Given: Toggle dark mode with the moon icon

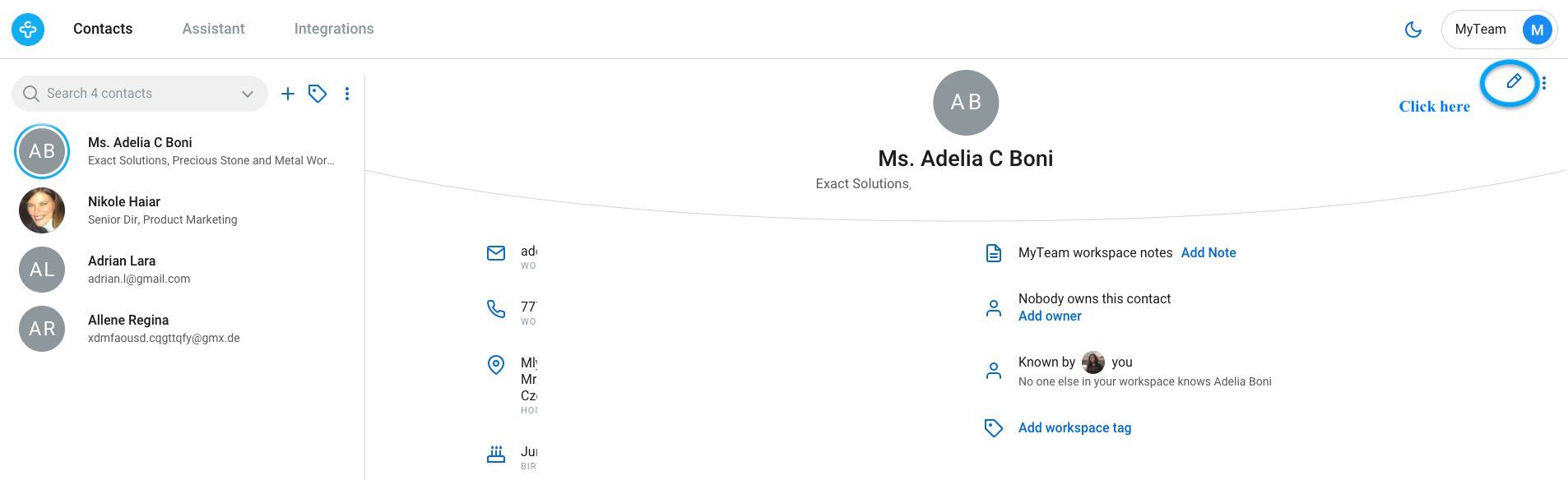Looking at the screenshot, I should pos(1413,30).
